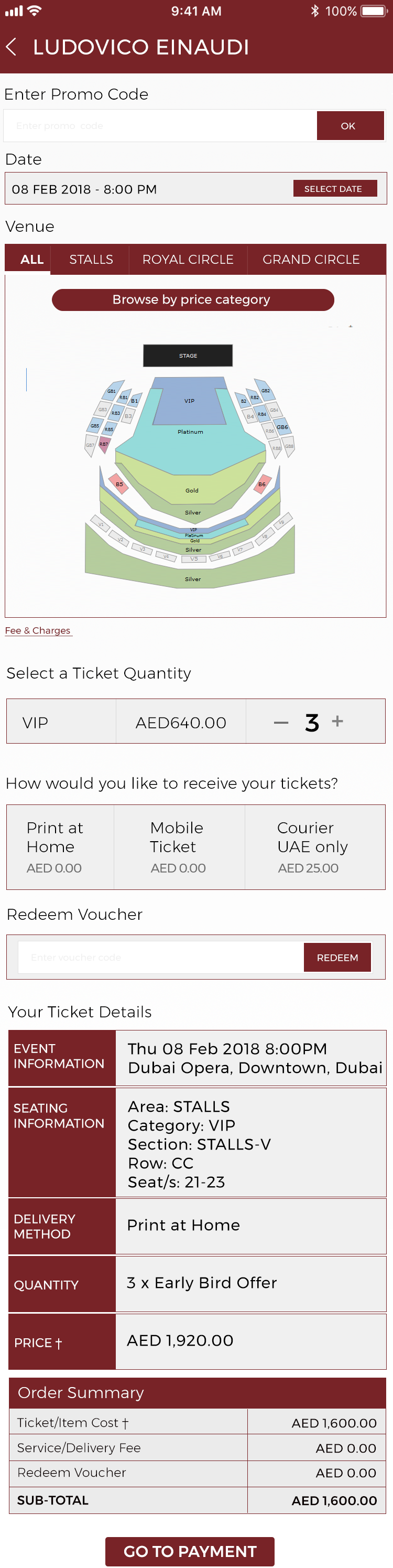Expand Browse by price category
Viewport: 393px width, 1568px height.
point(193,299)
